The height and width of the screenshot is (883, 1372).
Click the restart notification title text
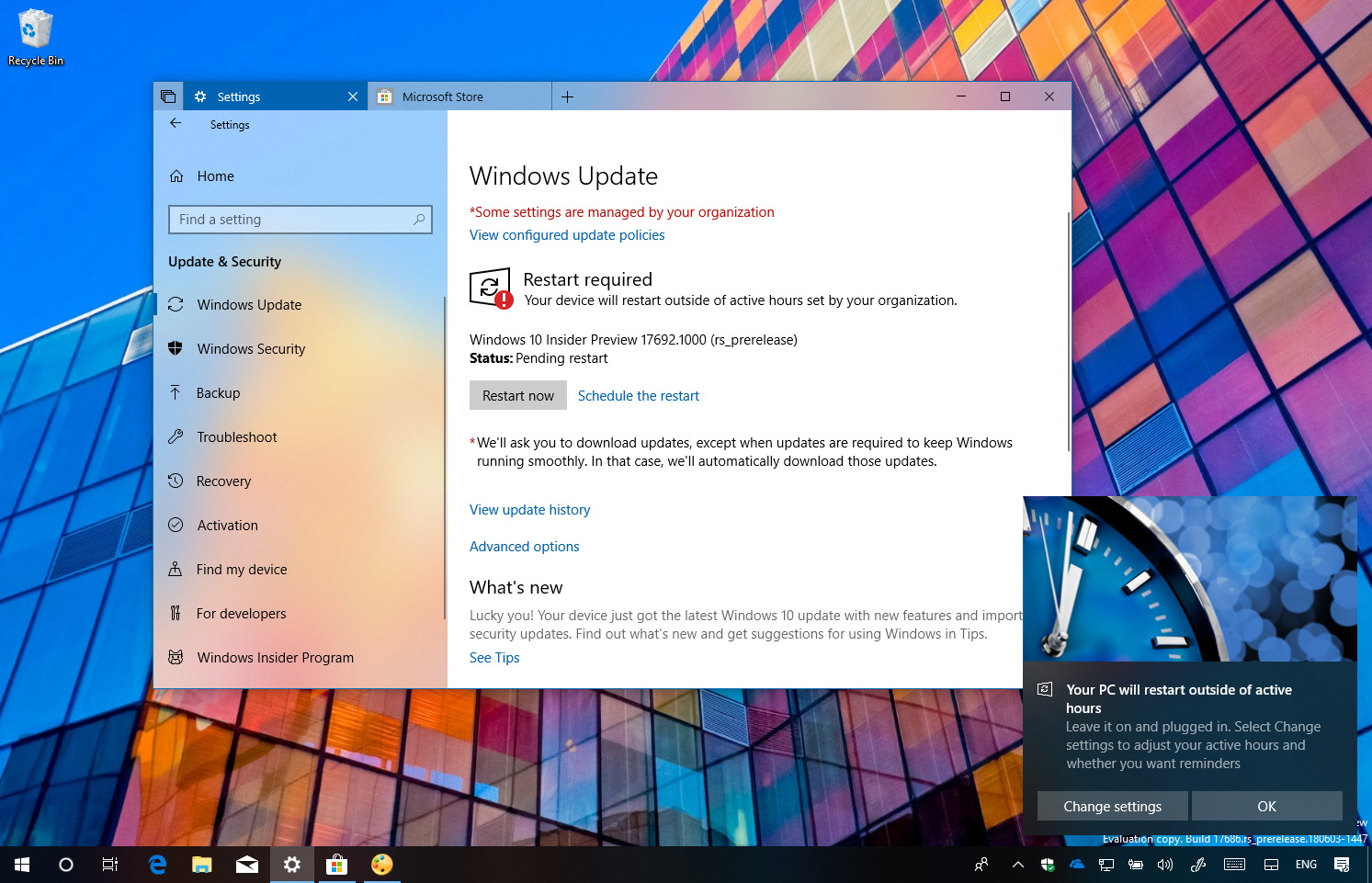(1179, 699)
